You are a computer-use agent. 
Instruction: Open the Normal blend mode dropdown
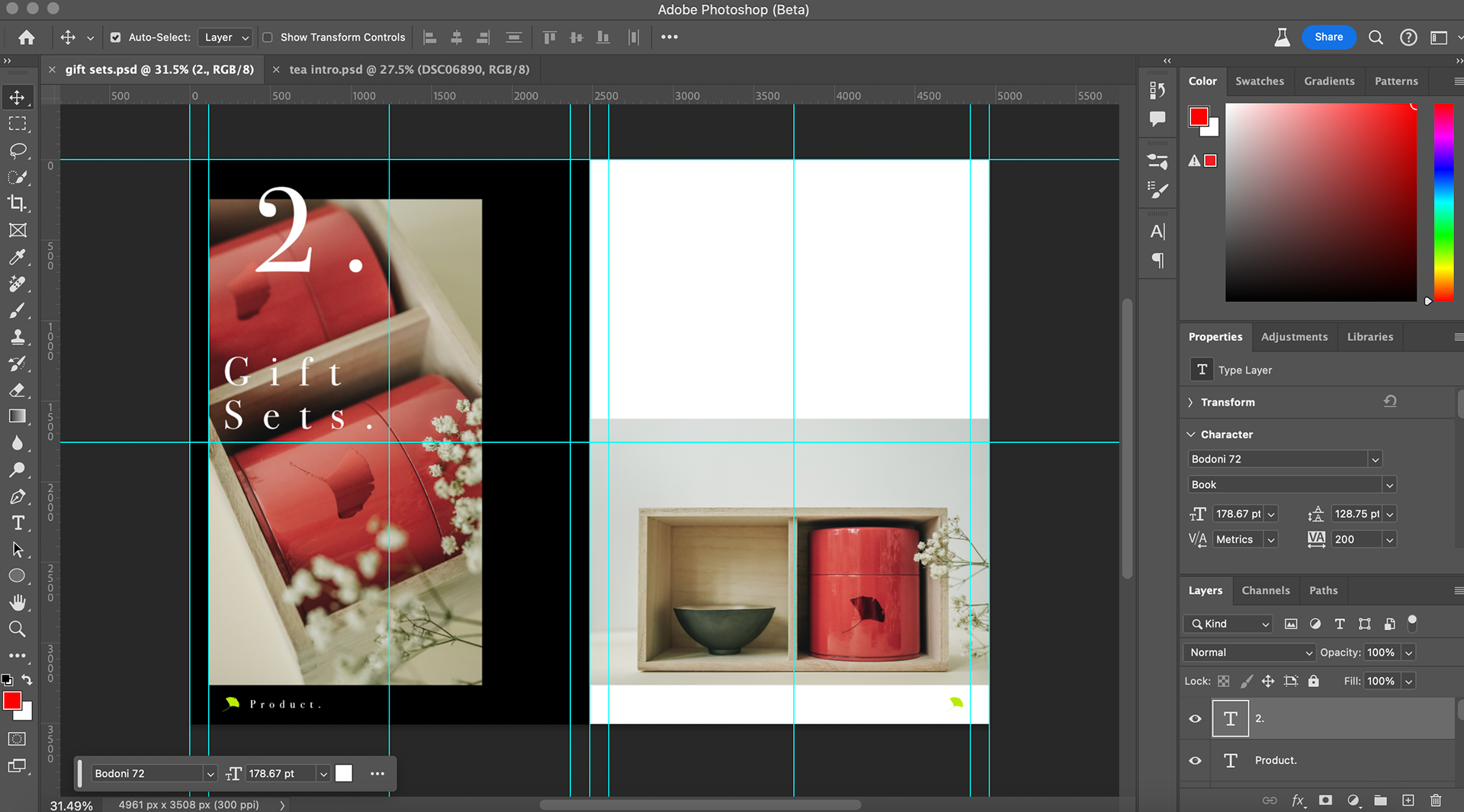(1248, 653)
